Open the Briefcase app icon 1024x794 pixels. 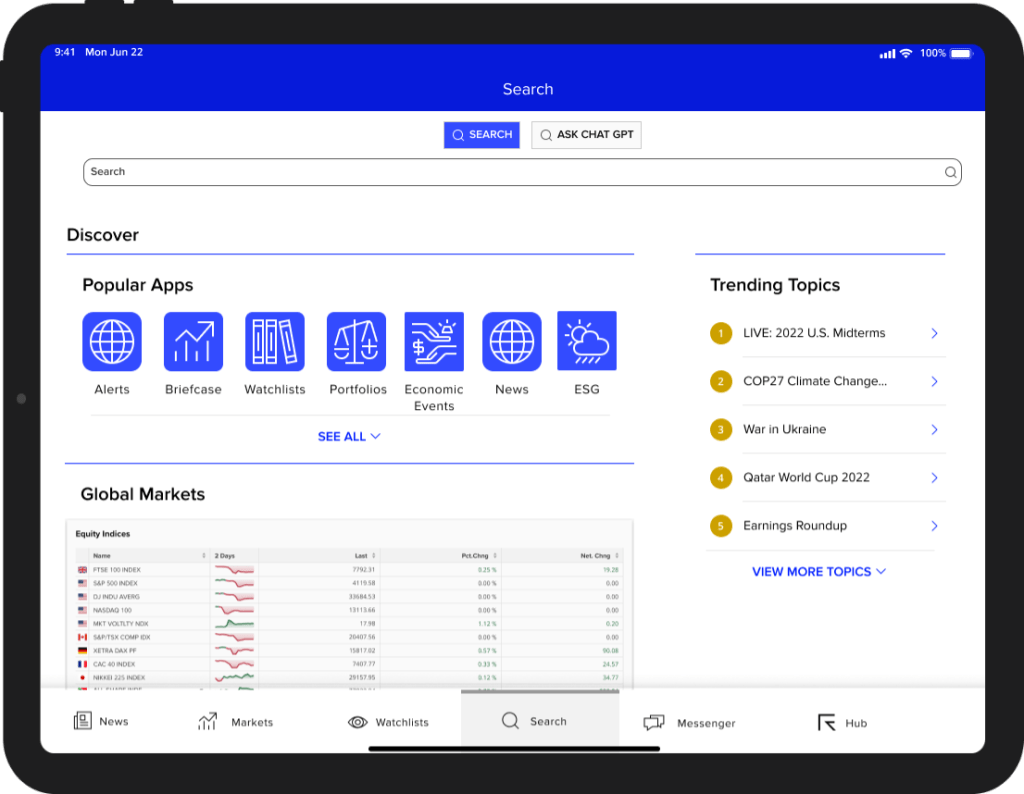point(193,341)
